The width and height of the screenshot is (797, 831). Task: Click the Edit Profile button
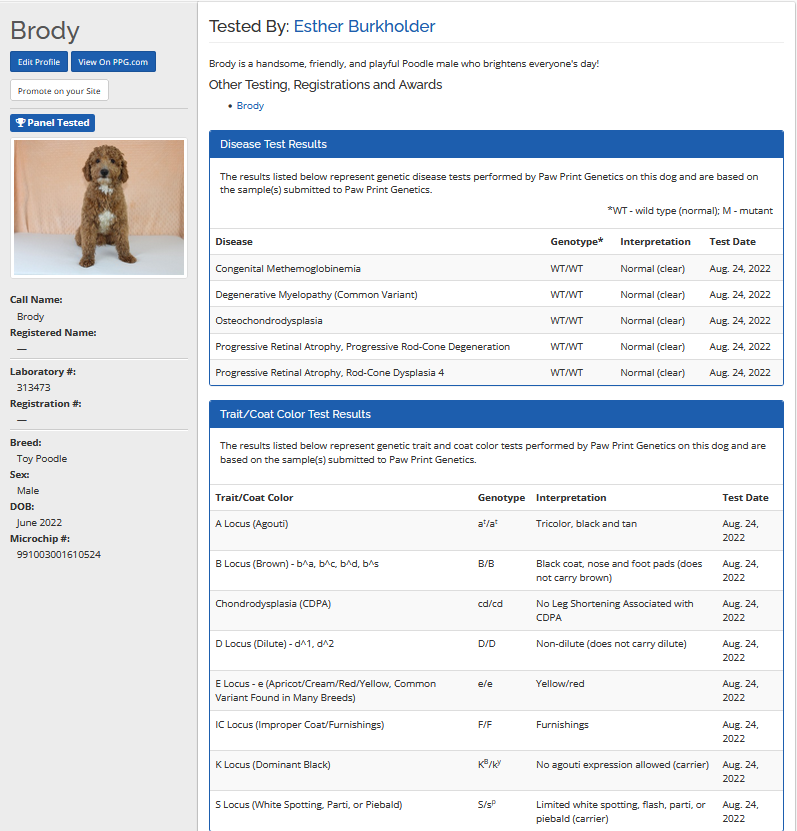pyautogui.click(x=39, y=62)
